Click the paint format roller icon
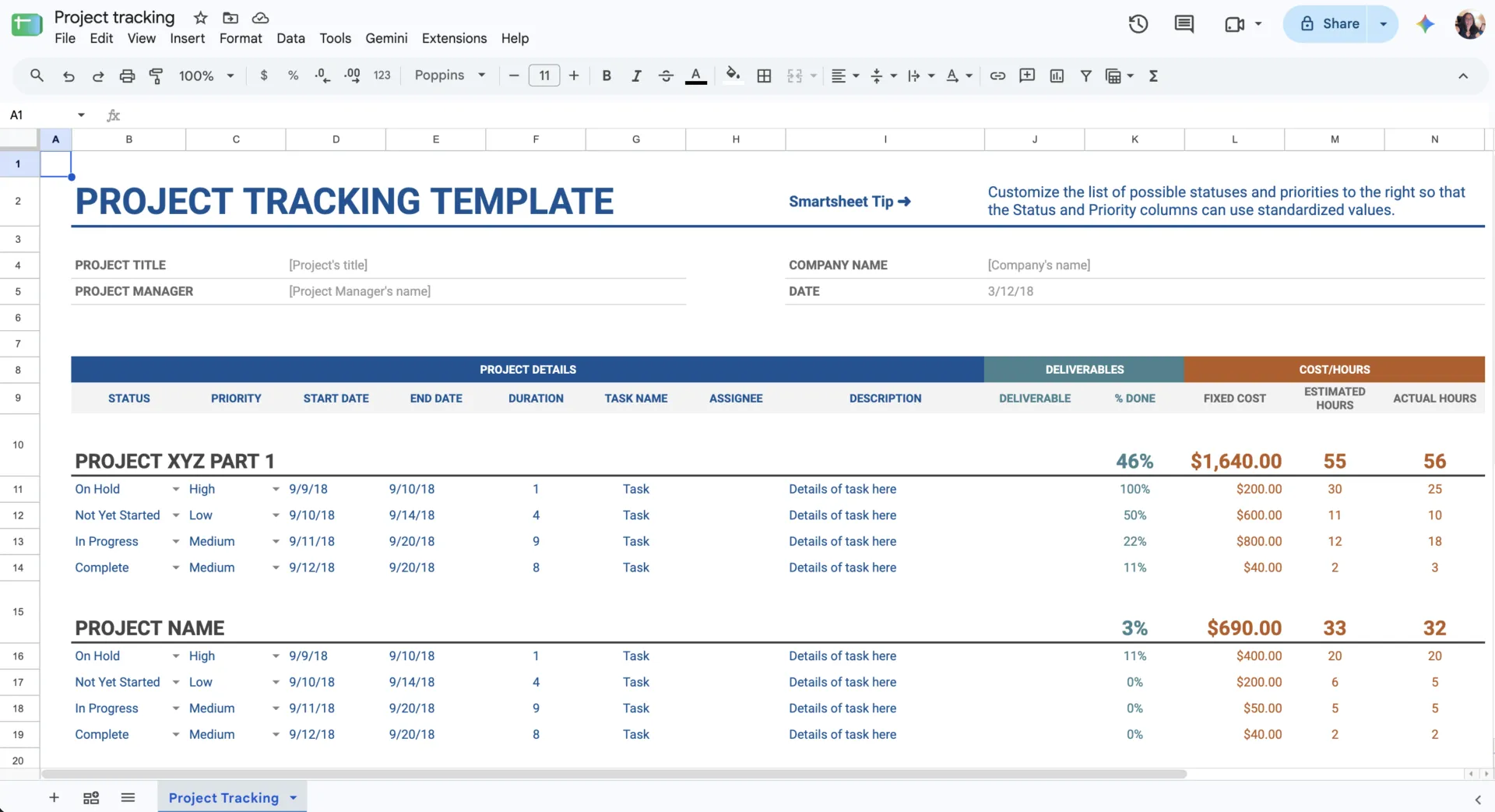The width and height of the screenshot is (1495, 812). click(156, 76)
